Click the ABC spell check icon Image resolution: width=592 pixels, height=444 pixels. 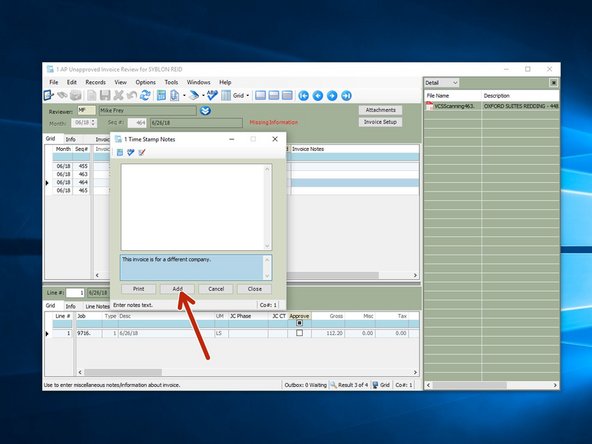point(212,95)
